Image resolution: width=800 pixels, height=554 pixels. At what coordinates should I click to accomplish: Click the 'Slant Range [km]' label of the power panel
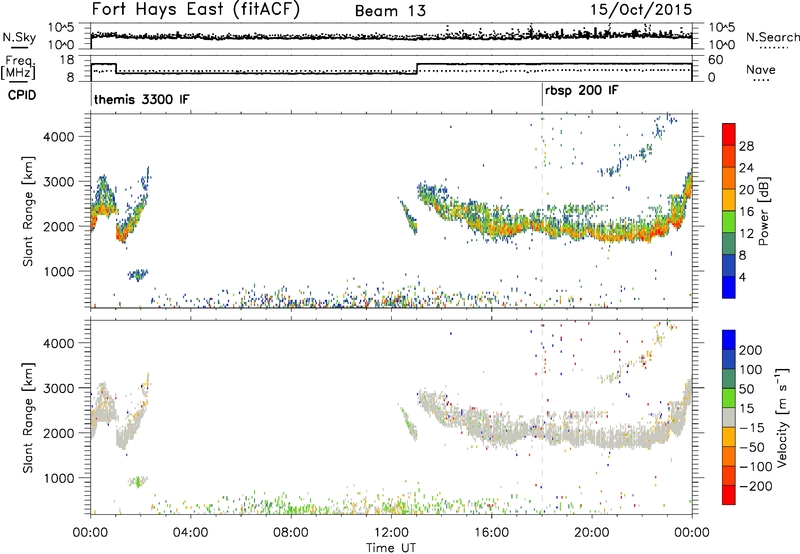pyautogui.click(x=28, y=211)
